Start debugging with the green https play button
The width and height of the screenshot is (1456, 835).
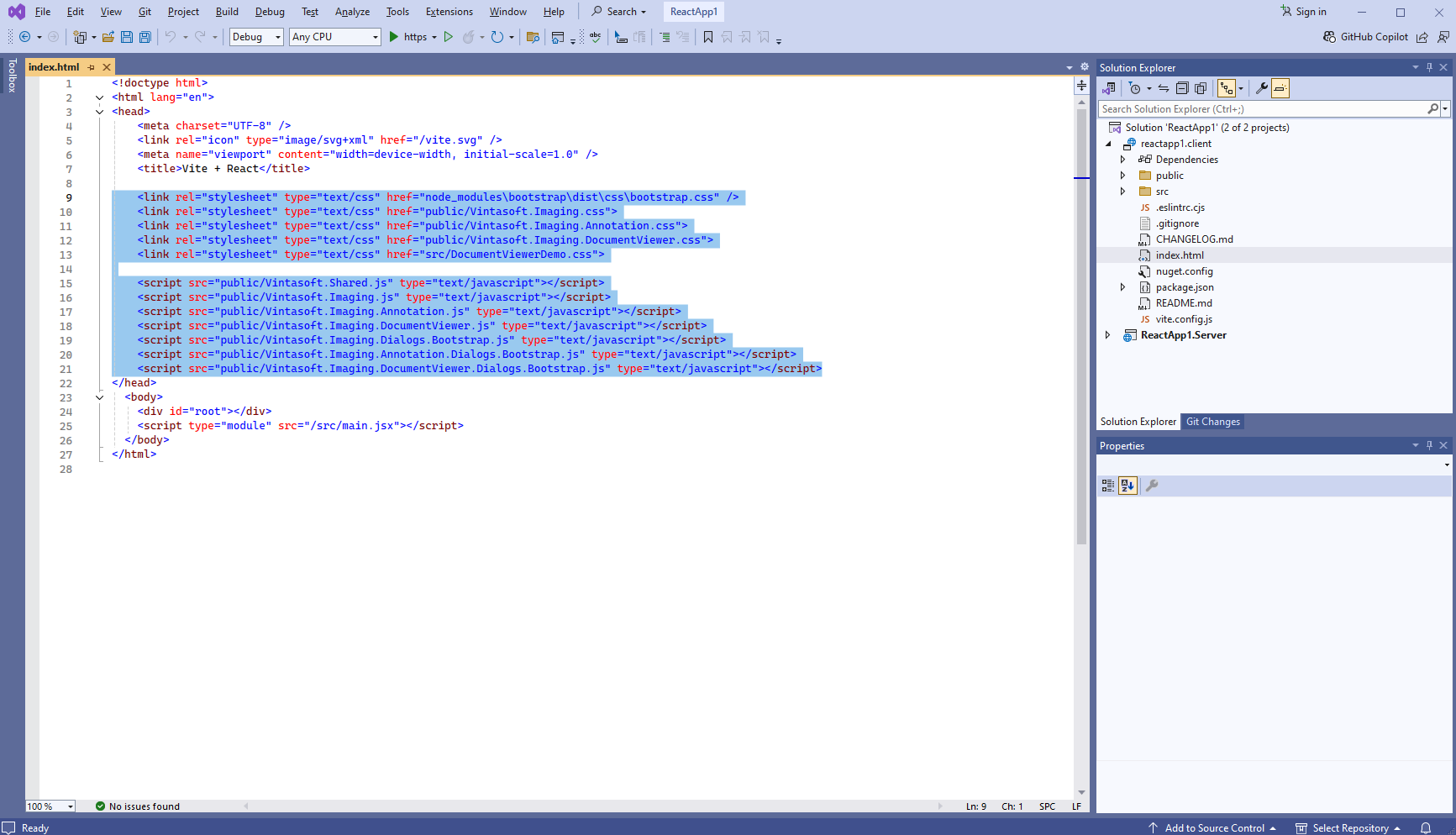point(394,37)
